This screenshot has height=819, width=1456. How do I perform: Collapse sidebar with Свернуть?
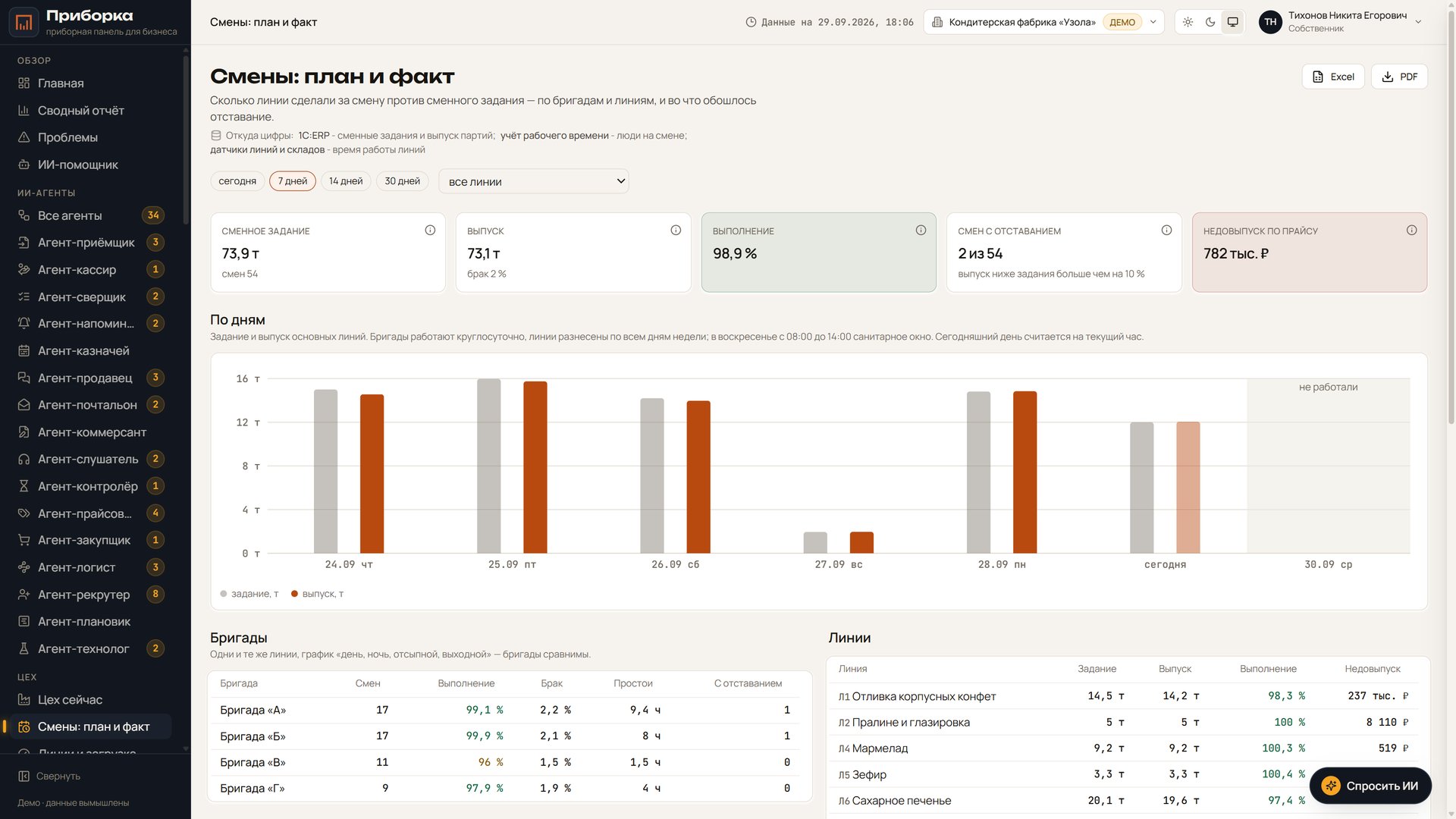(49, 777)
